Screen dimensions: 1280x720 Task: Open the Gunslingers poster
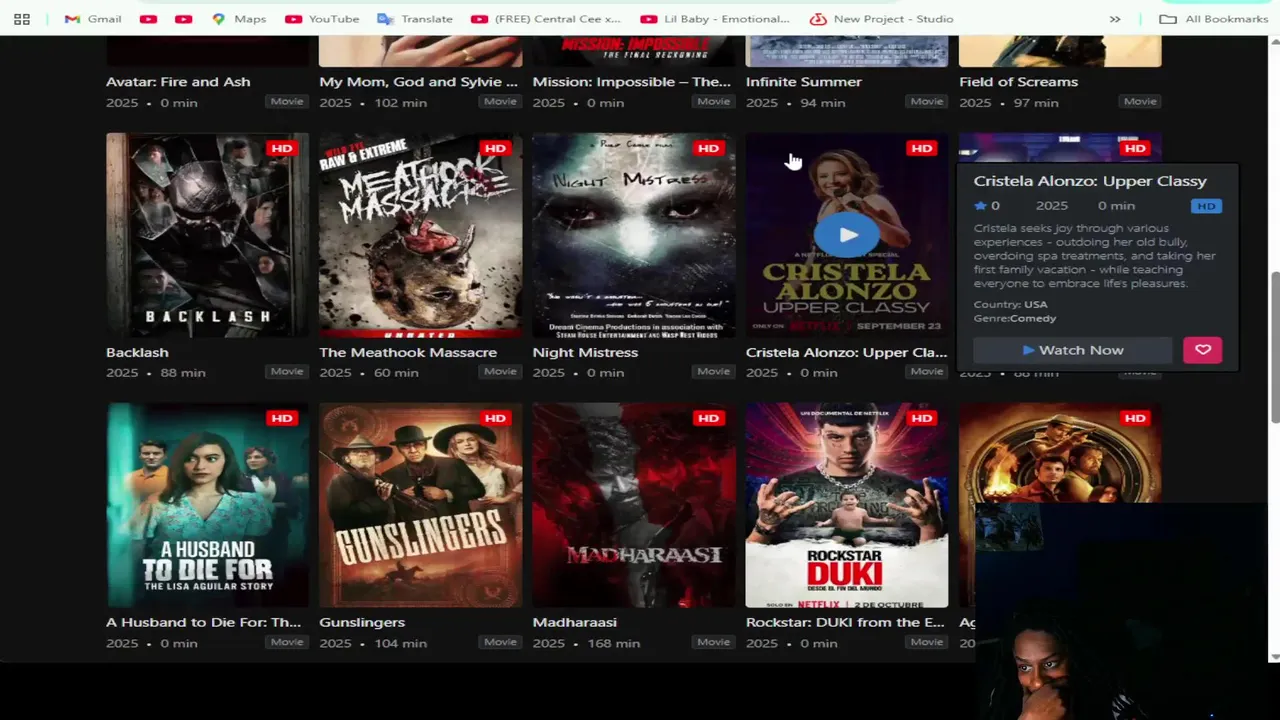(x=420, y=505)
